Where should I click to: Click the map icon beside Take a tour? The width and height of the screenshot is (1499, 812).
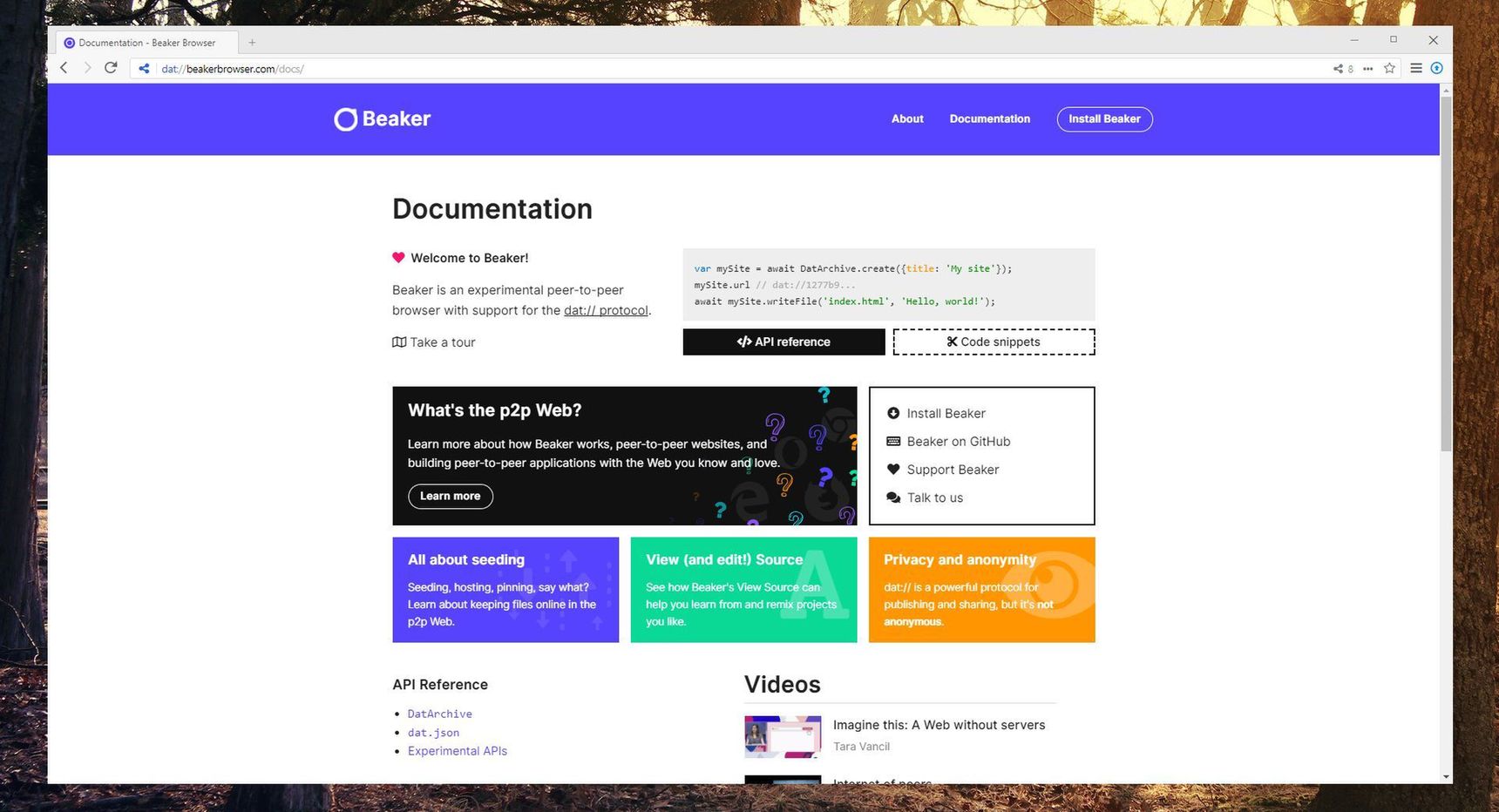(399, 342)
